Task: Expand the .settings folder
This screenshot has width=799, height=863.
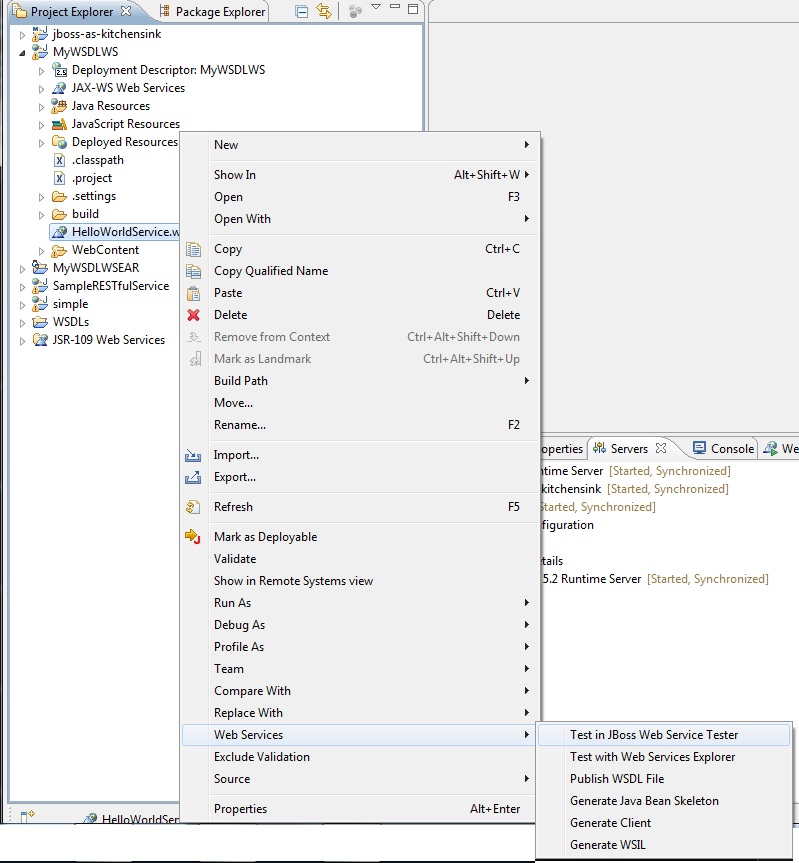Action: (x=41, y=197)
